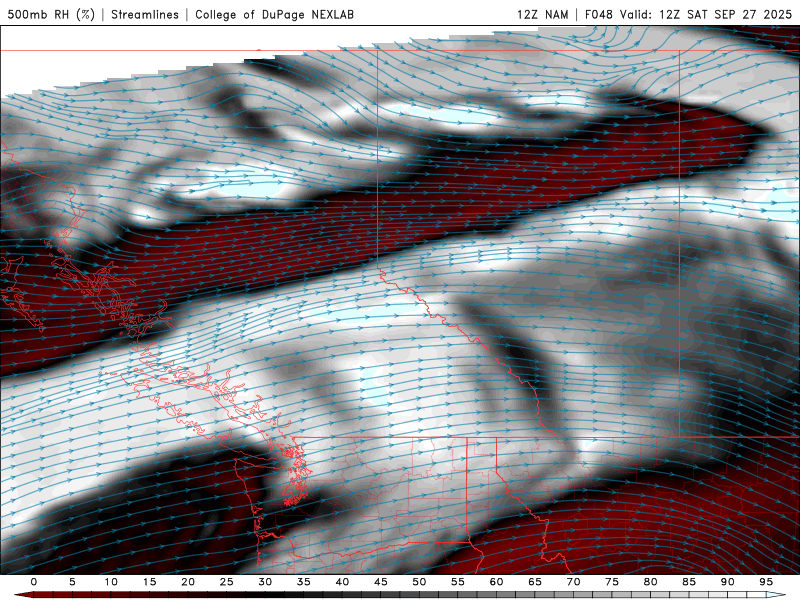
Task: Select the 55 label on the RH scale
Action: click(457, 582)
